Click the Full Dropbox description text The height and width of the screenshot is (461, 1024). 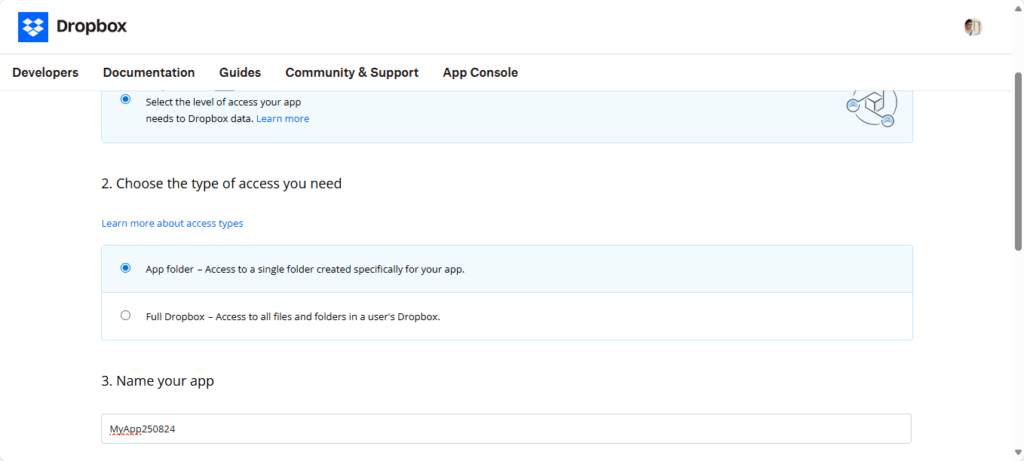coord(293,317)
